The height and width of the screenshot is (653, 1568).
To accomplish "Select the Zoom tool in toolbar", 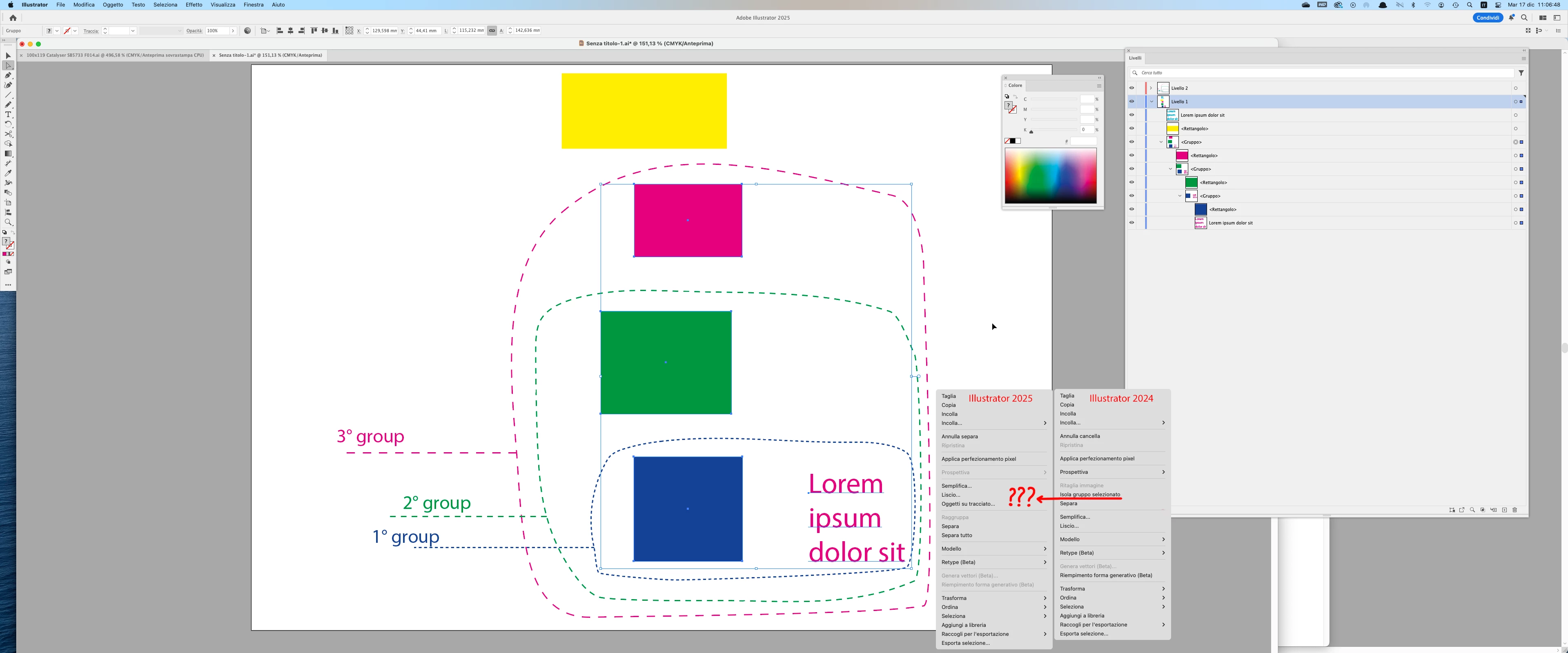I will coord(9,222).
